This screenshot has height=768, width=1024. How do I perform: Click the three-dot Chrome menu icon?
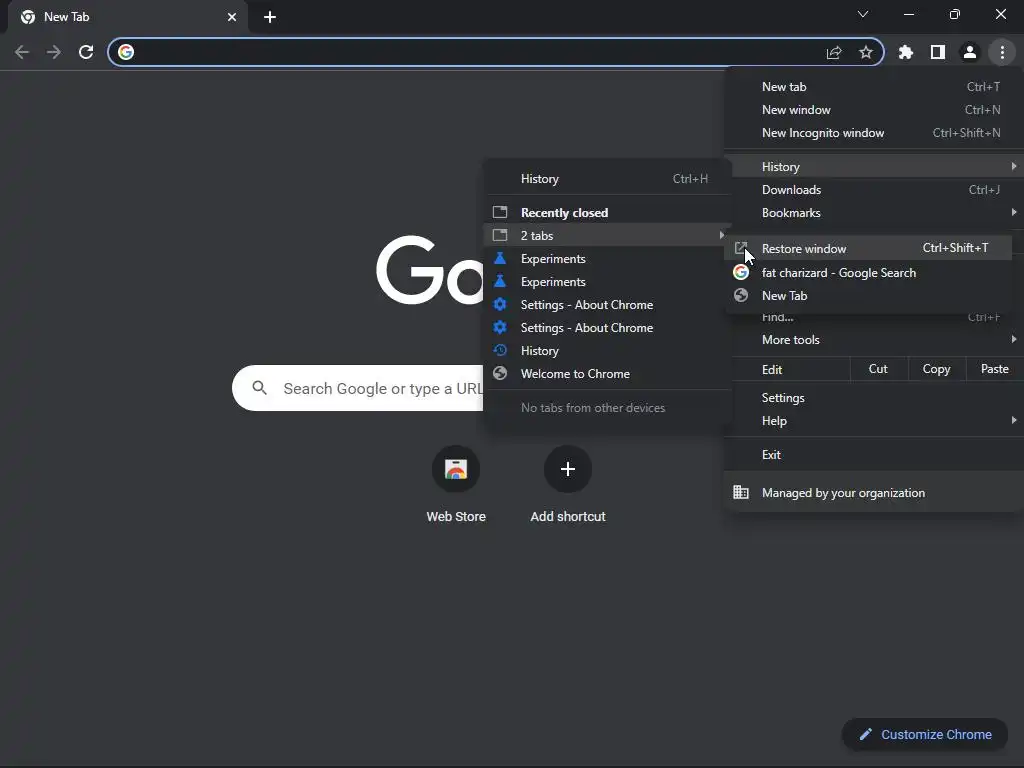[1002, 52]
